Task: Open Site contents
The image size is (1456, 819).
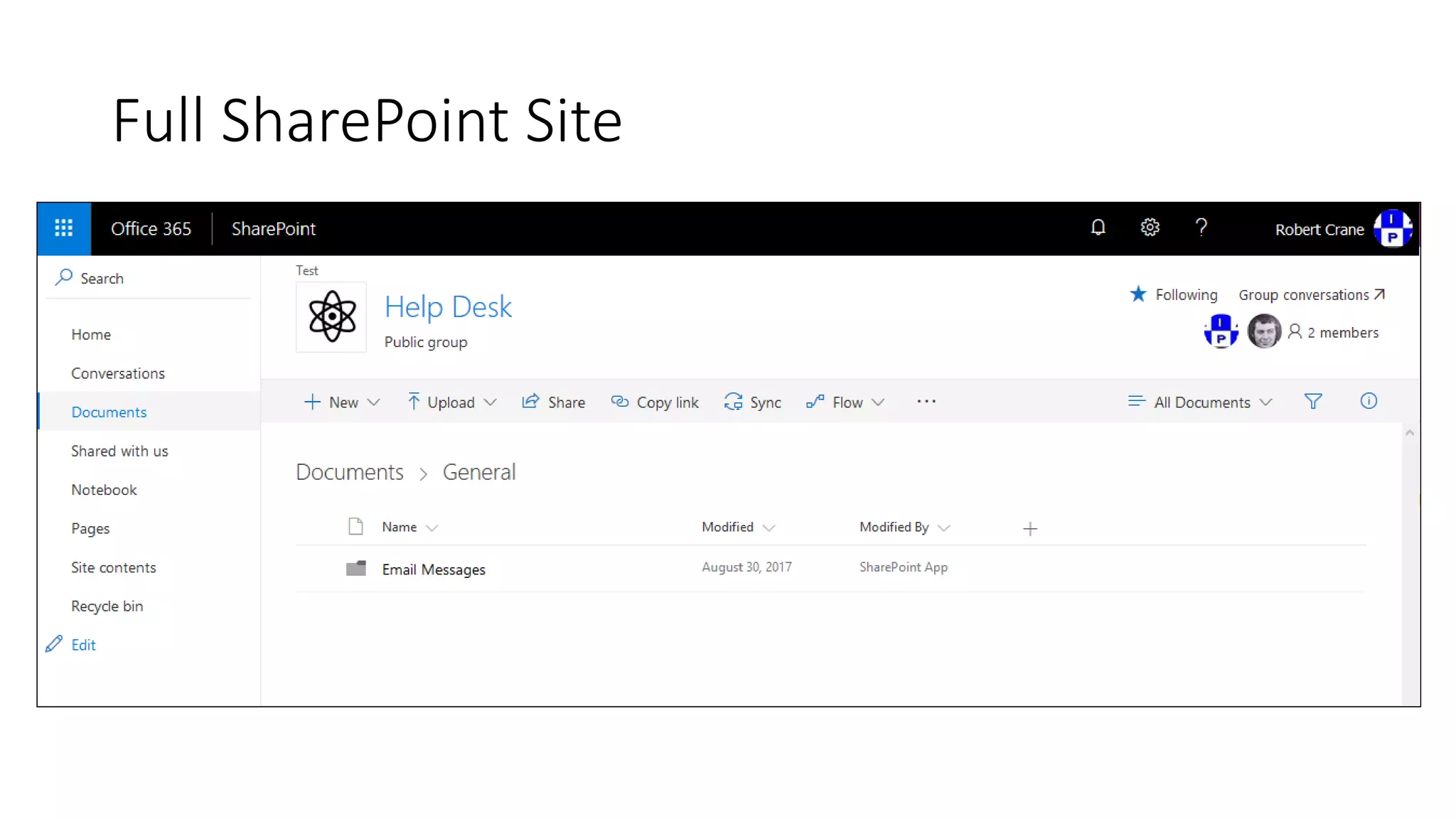Action: pyautogui.click(x=114, y=567)
